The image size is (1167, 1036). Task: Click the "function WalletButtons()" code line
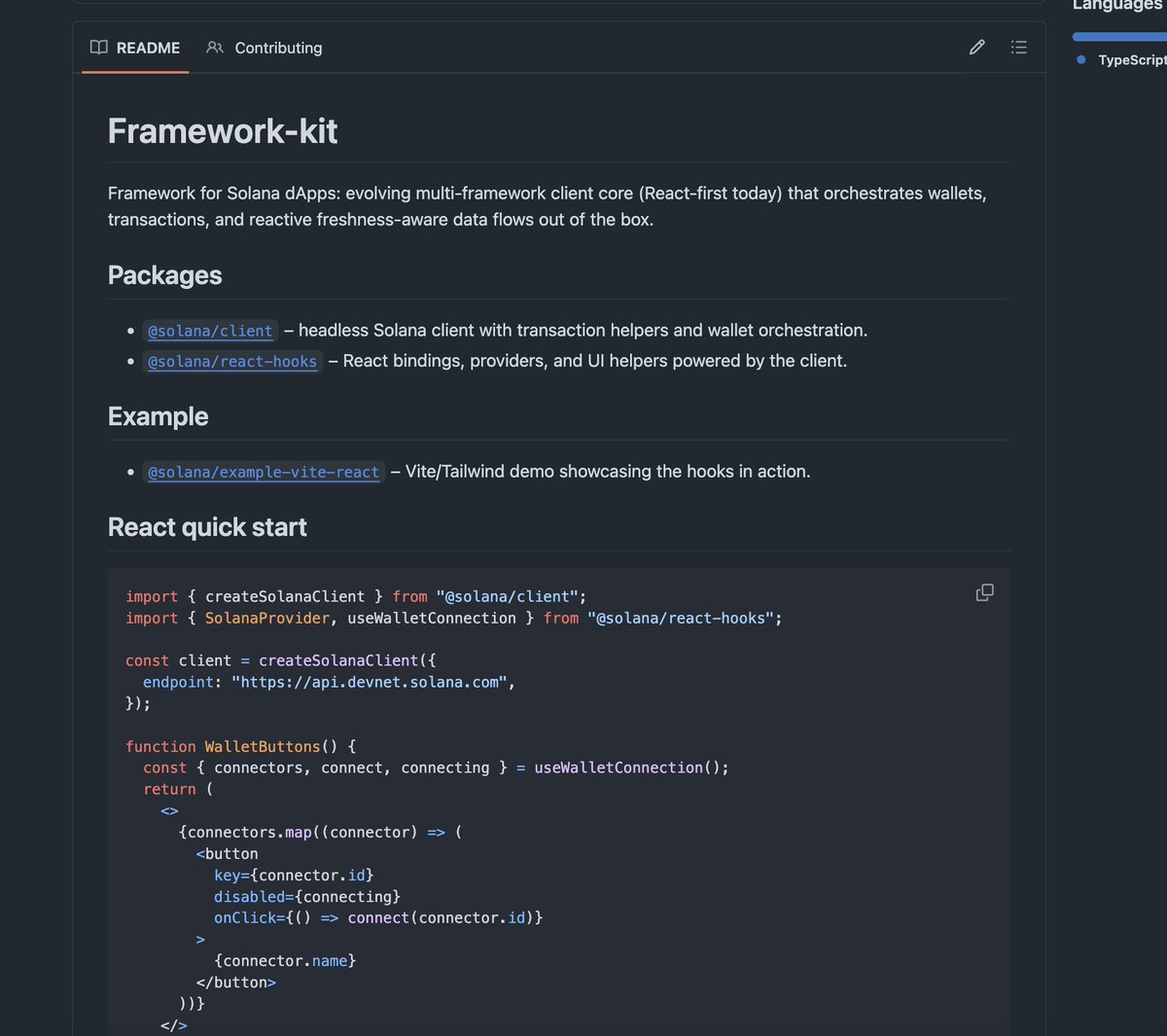coord(240,746)
